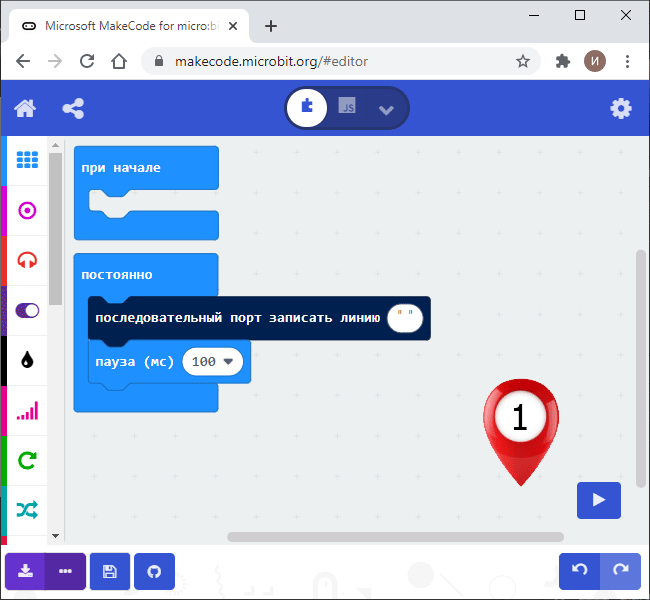
Task: Select the 'пауза (мс)' block label
Action: [x=134, y=362]
